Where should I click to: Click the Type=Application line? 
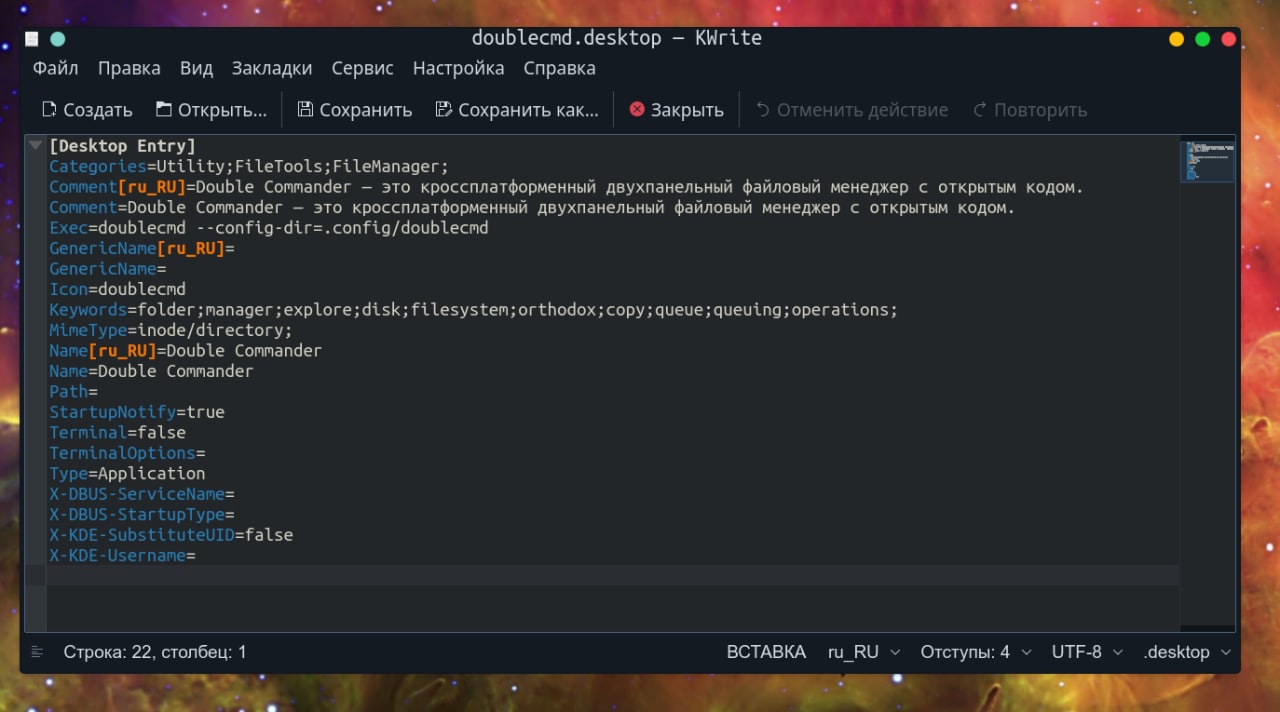pos(127,473)
